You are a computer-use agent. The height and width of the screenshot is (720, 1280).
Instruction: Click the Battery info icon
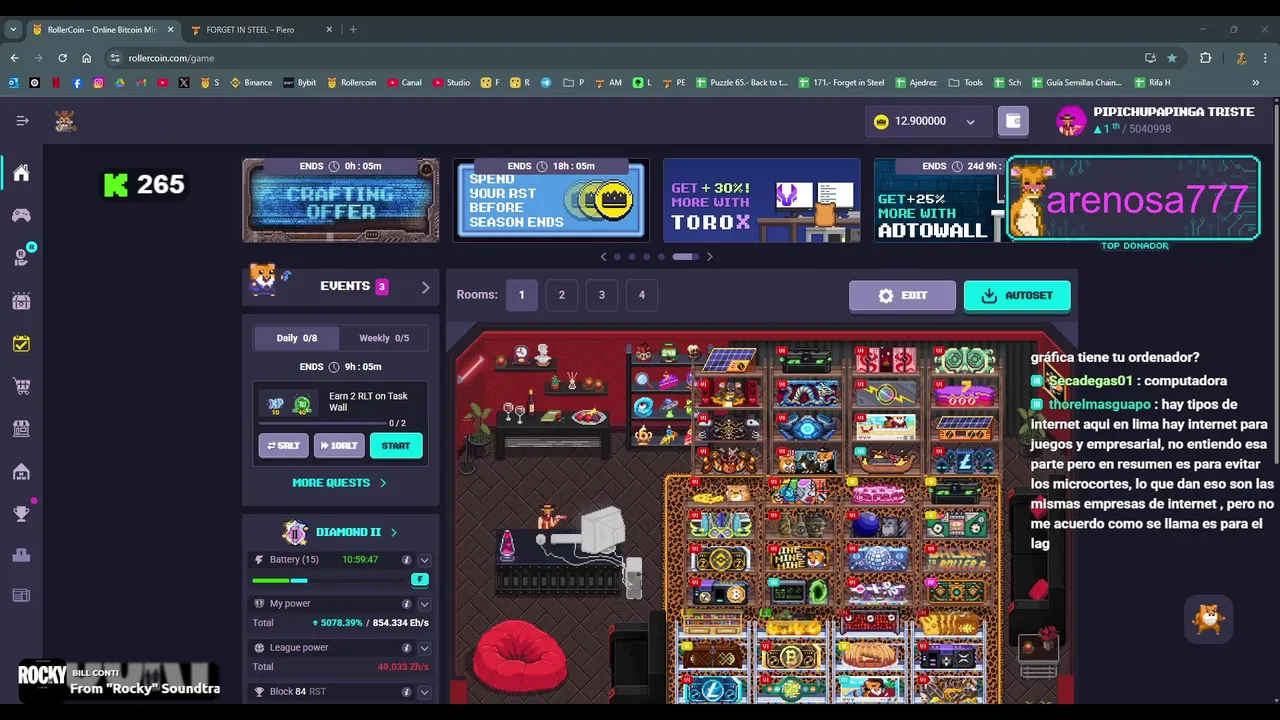click(406, 560)
